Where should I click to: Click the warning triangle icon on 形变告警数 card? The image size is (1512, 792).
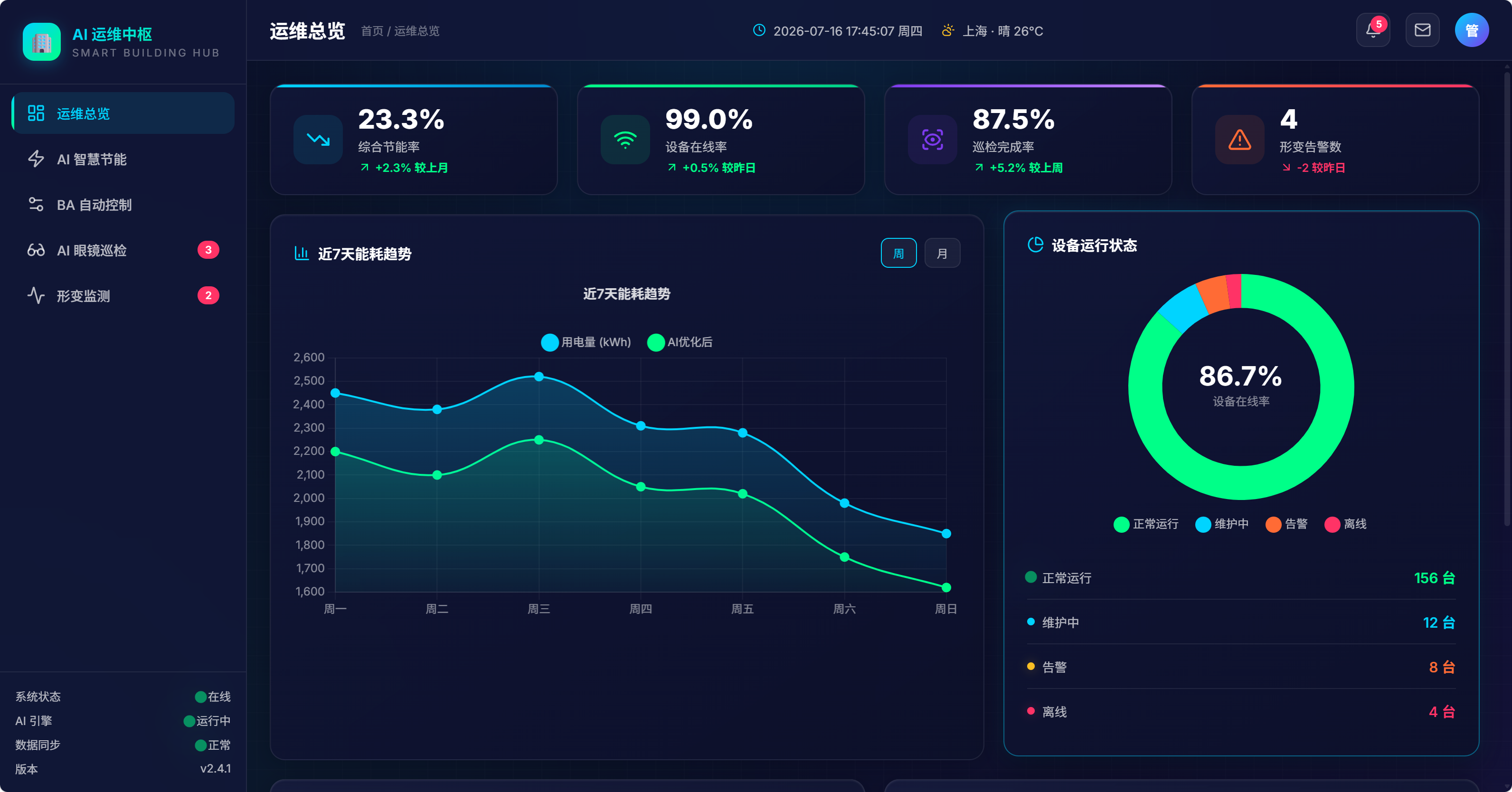click(x=1239, y=139)
